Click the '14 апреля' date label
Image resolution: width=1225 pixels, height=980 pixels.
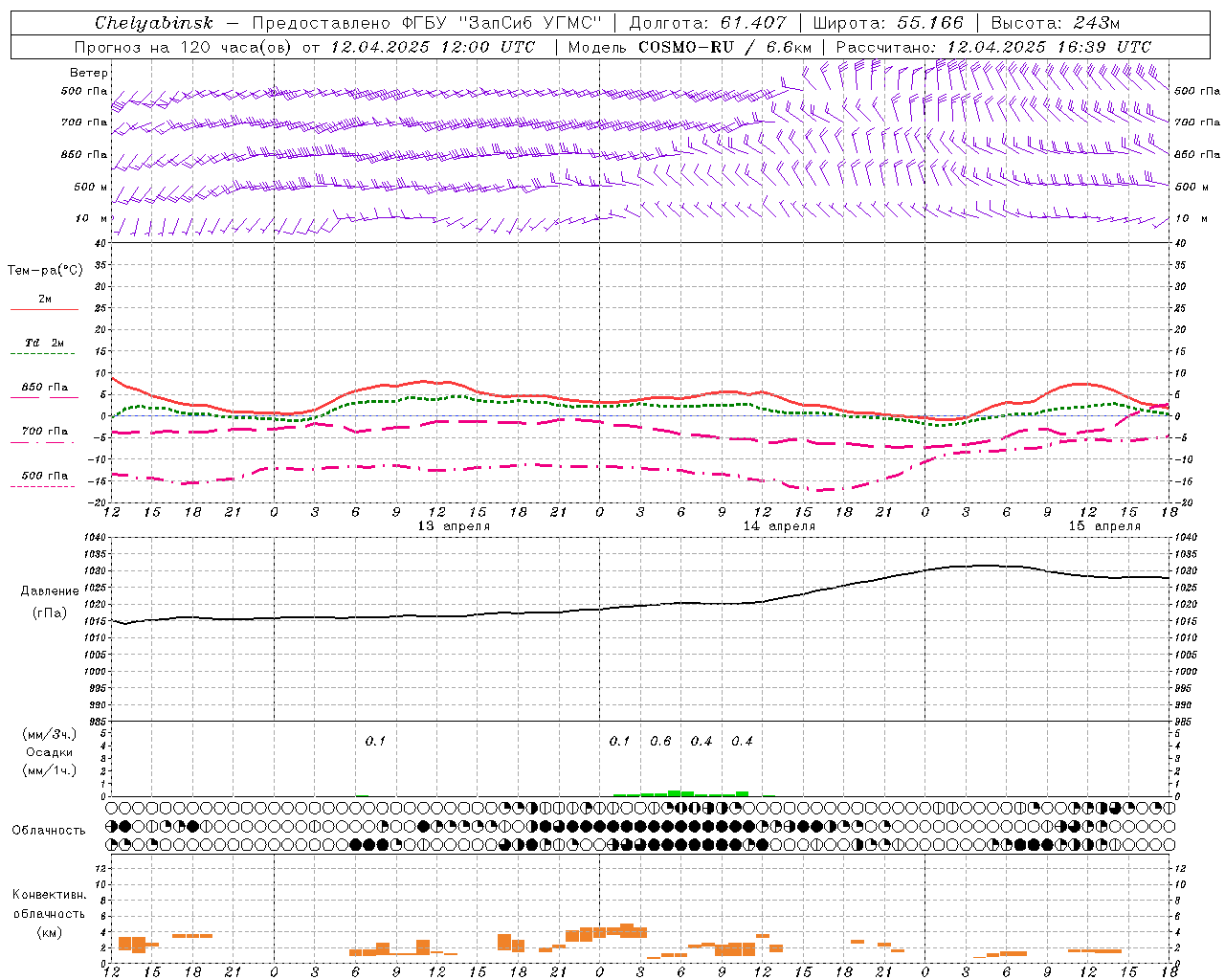tap(779, 526)
